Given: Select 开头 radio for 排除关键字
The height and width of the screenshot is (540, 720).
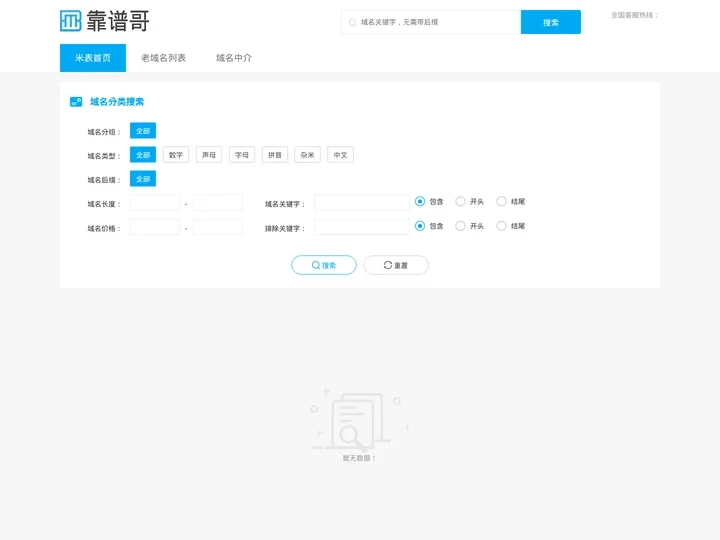Looking at the screenshot, I should click(x=461, y=226).
